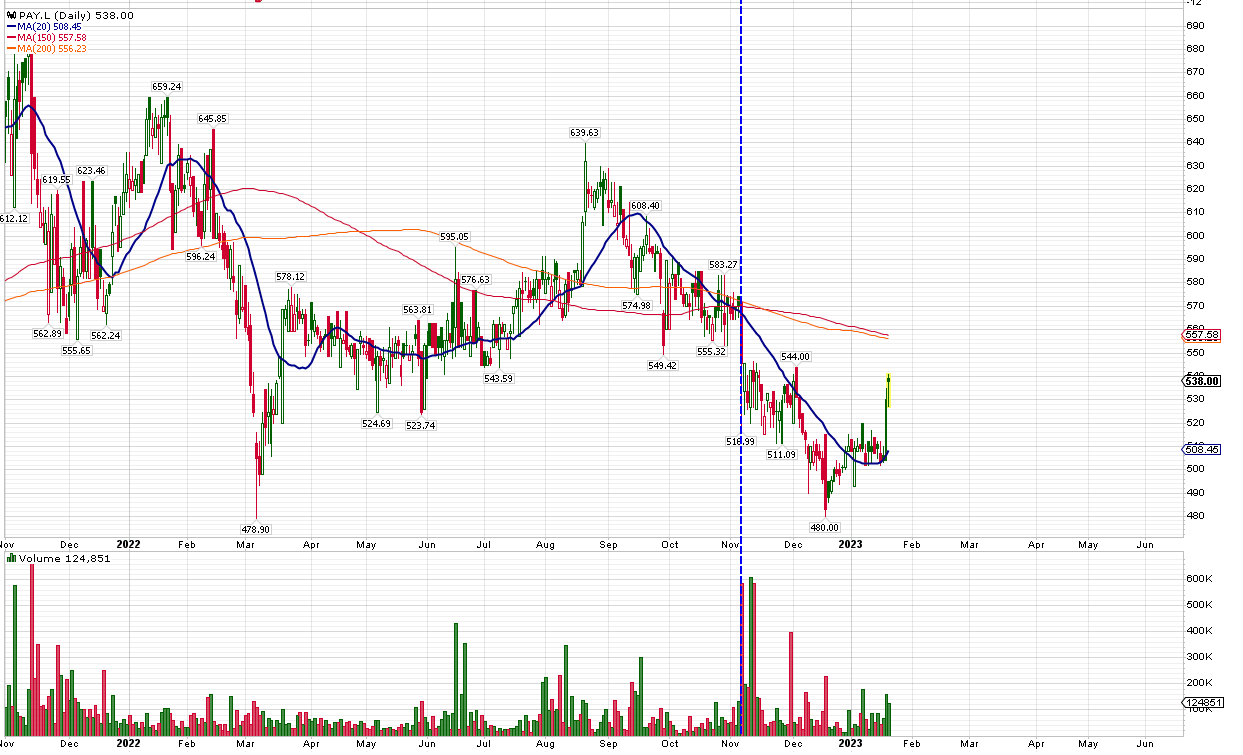Click the 124851 volume tag on right axis
This screenshot has height=755, width=1243.
(x=1203, y=703)
